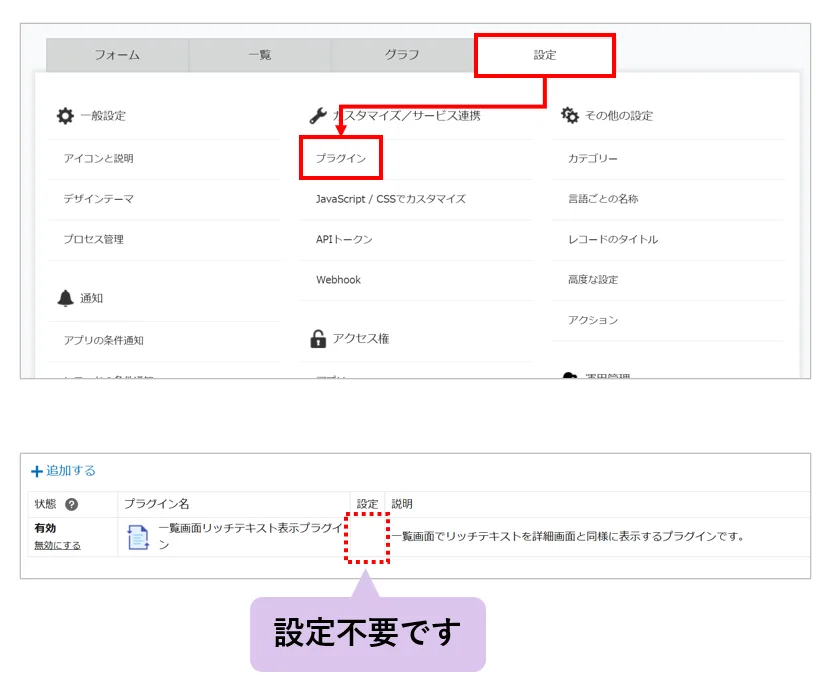Screen dimensions: 840x688
Task: Open デザインテーマ settings
Action: tap(99, 199)
